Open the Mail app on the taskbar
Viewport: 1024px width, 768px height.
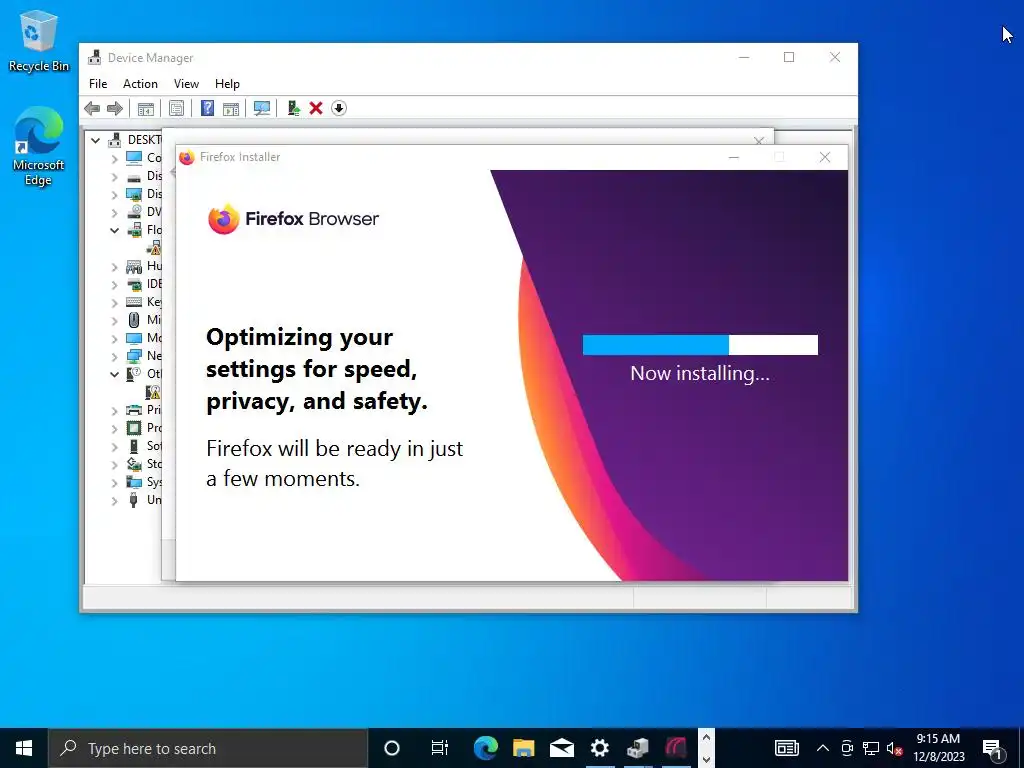point(562,748)
